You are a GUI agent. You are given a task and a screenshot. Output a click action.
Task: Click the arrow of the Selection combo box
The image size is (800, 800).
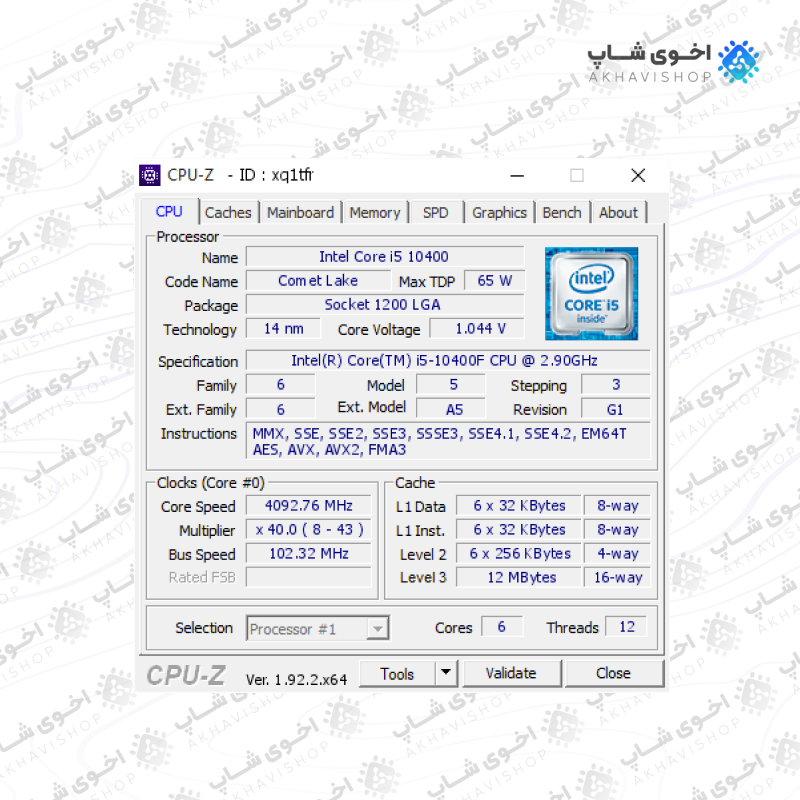tap(378, 629)
